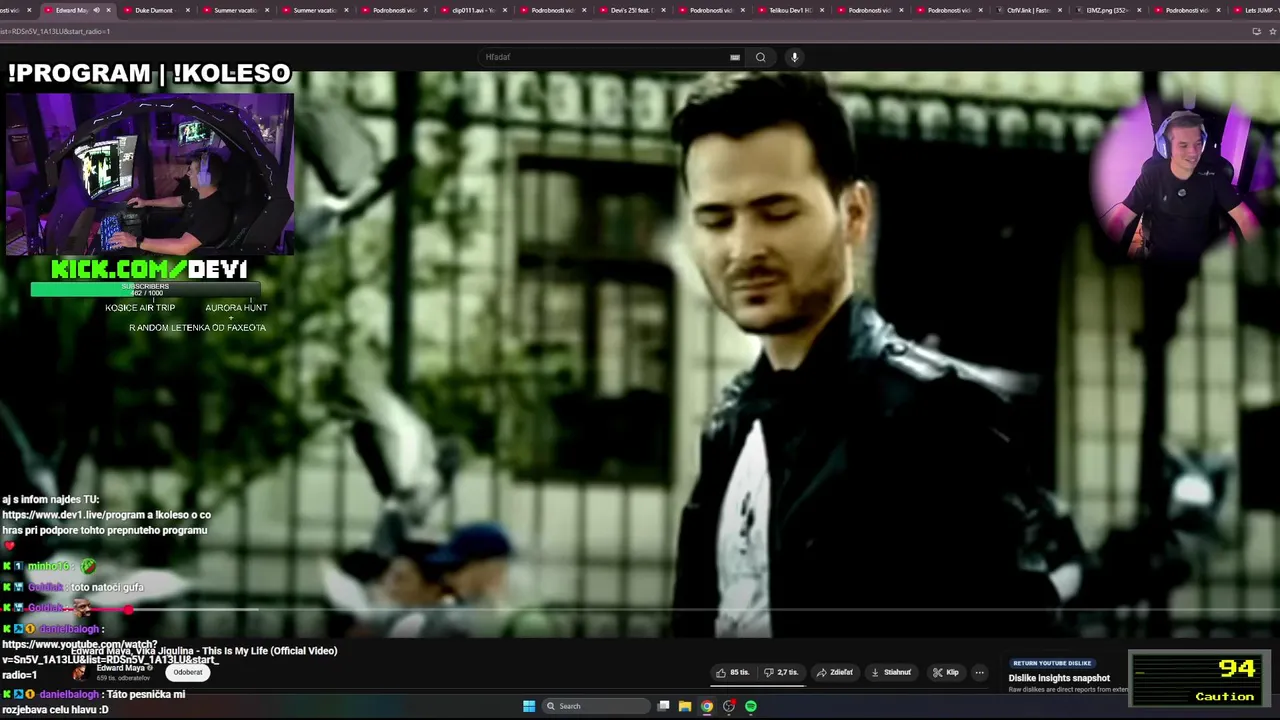Screen dimensions: 1280x720
Task: Switch to the clip0111.avi browser tab
Action: [x=472, y=10]
